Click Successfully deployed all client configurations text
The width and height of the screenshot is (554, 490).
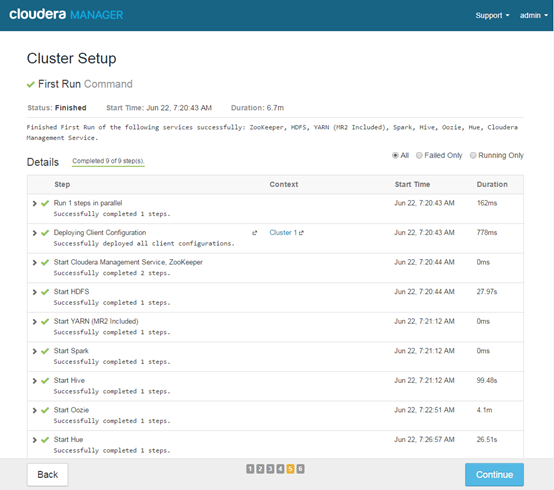point(144,243)
